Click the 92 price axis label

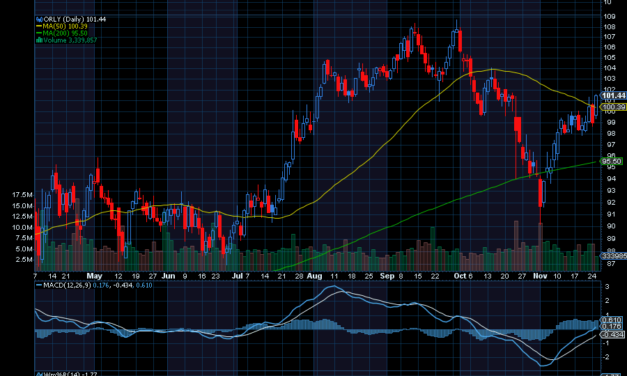point(611,202)
